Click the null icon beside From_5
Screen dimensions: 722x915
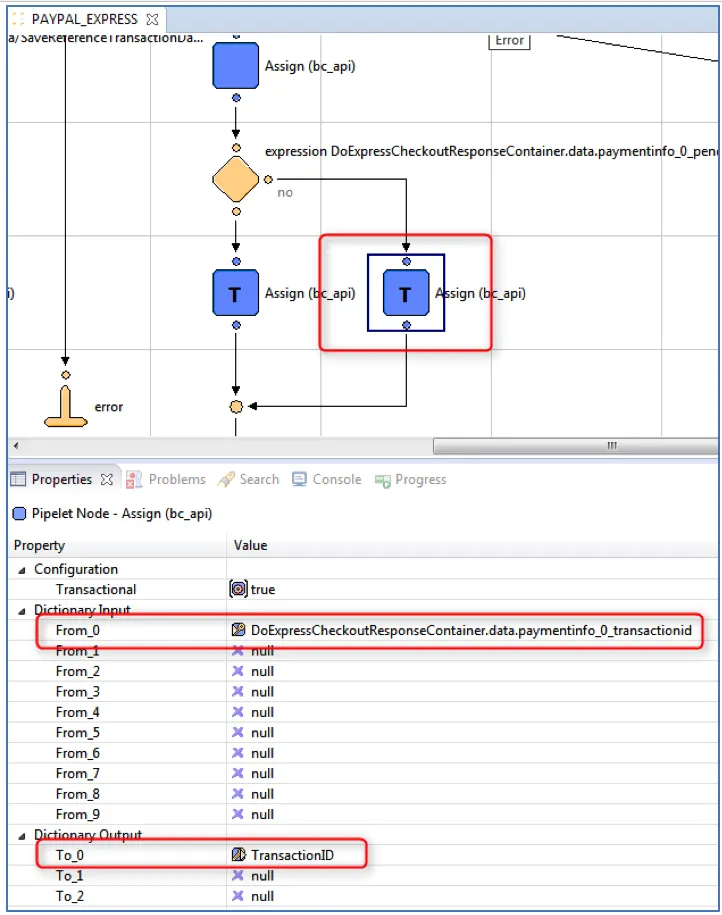coord(238,732)
